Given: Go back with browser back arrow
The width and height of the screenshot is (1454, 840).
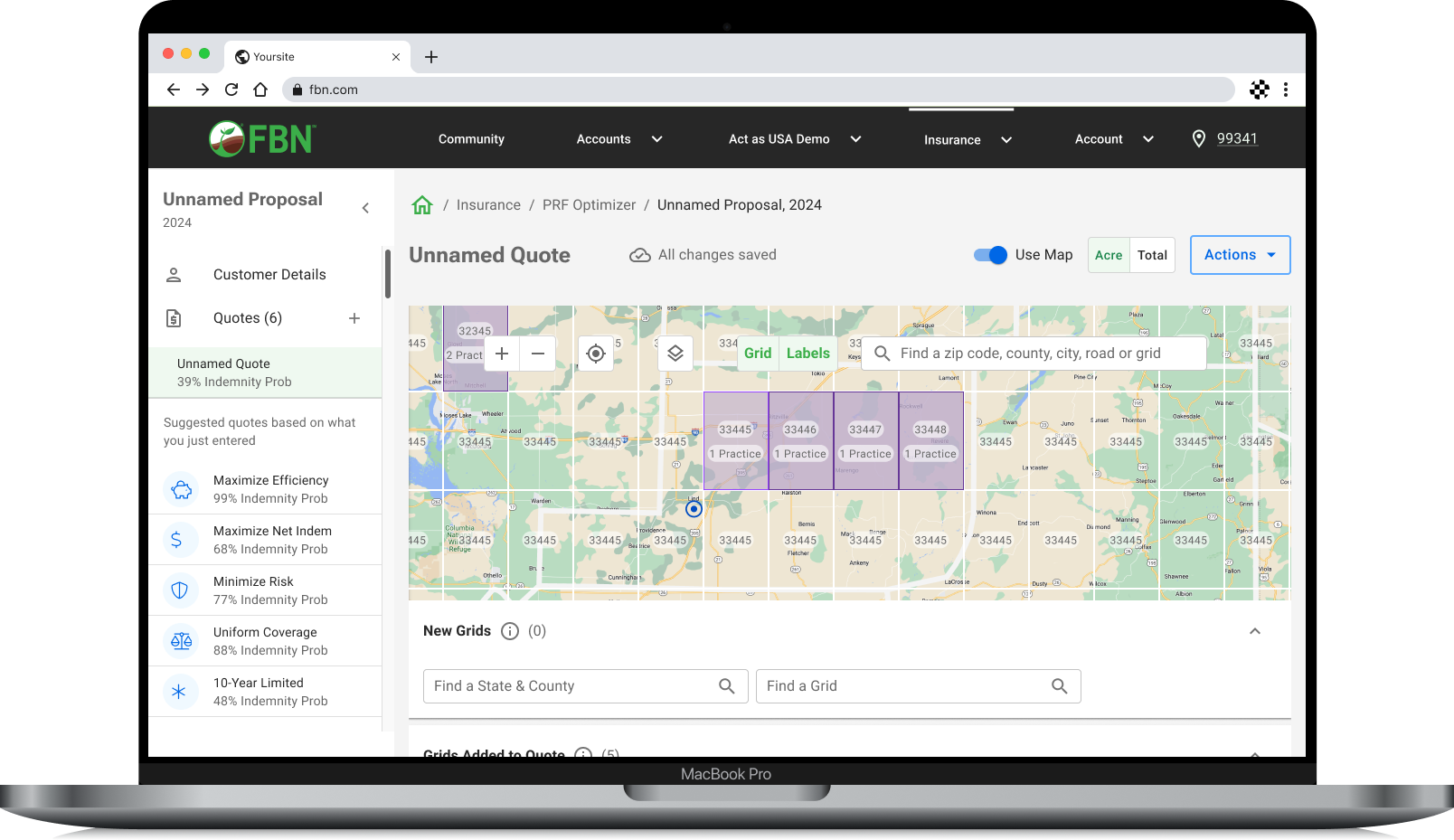Looking at the screenshot, I should pyautogui.click(x=174, y=90).
